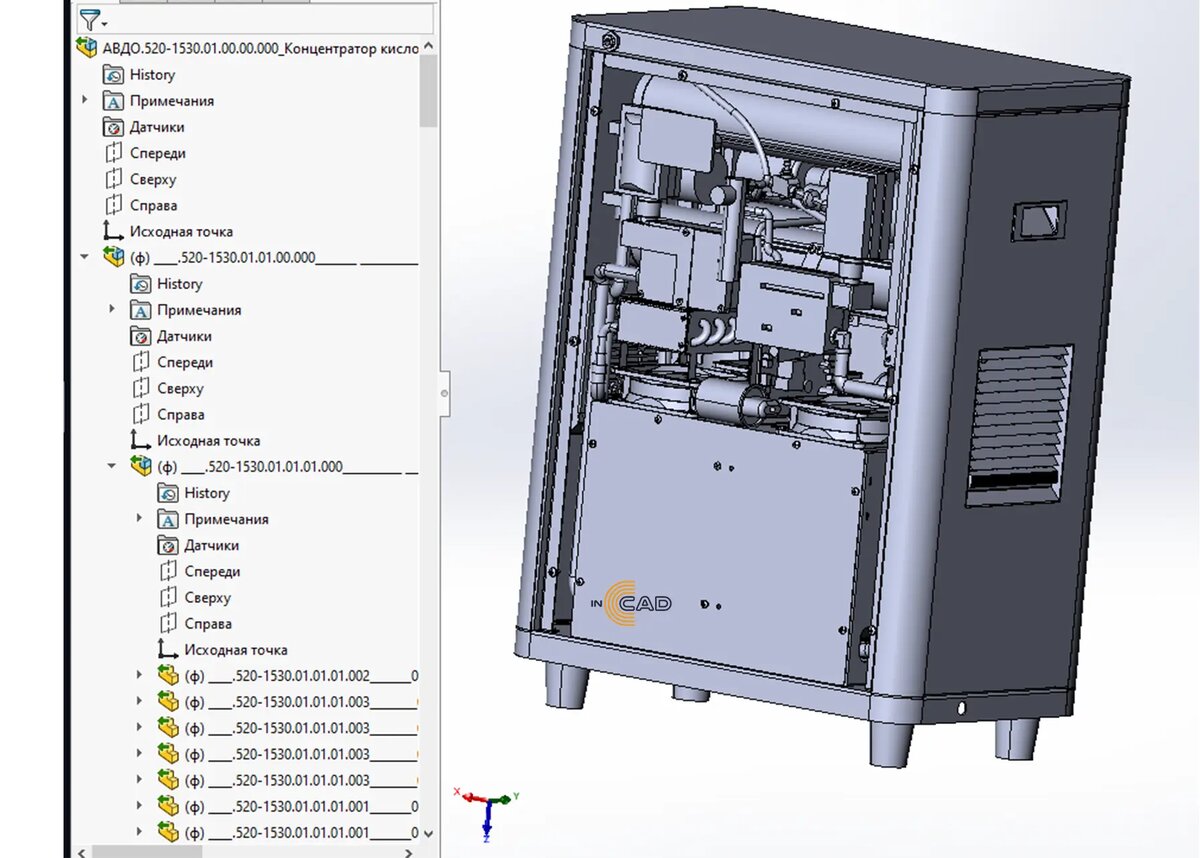Image resolution: width=1200 pixels, height=858 pixels.
Task: Pick Сверху plane inside subassembly 01.01.01.000
Action: coord(194,597)
